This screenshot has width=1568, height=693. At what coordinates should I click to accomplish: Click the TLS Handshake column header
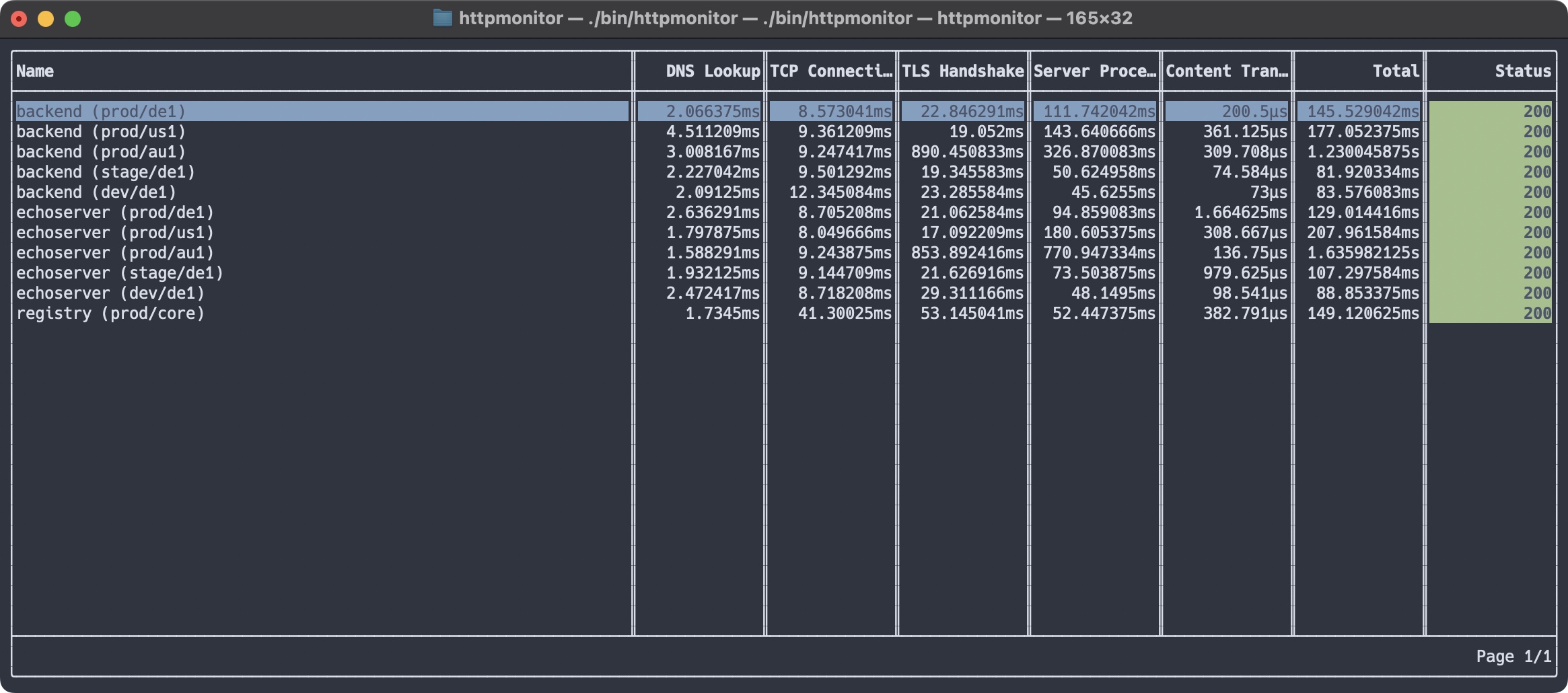coord(963,71)
